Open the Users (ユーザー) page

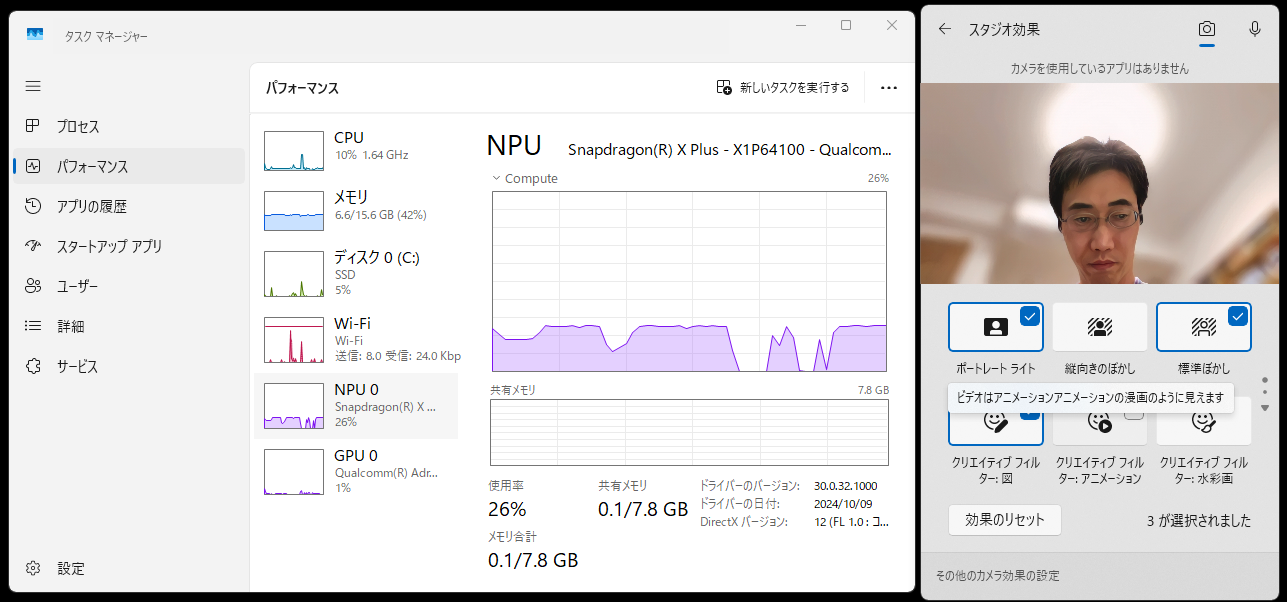[77, 286]
